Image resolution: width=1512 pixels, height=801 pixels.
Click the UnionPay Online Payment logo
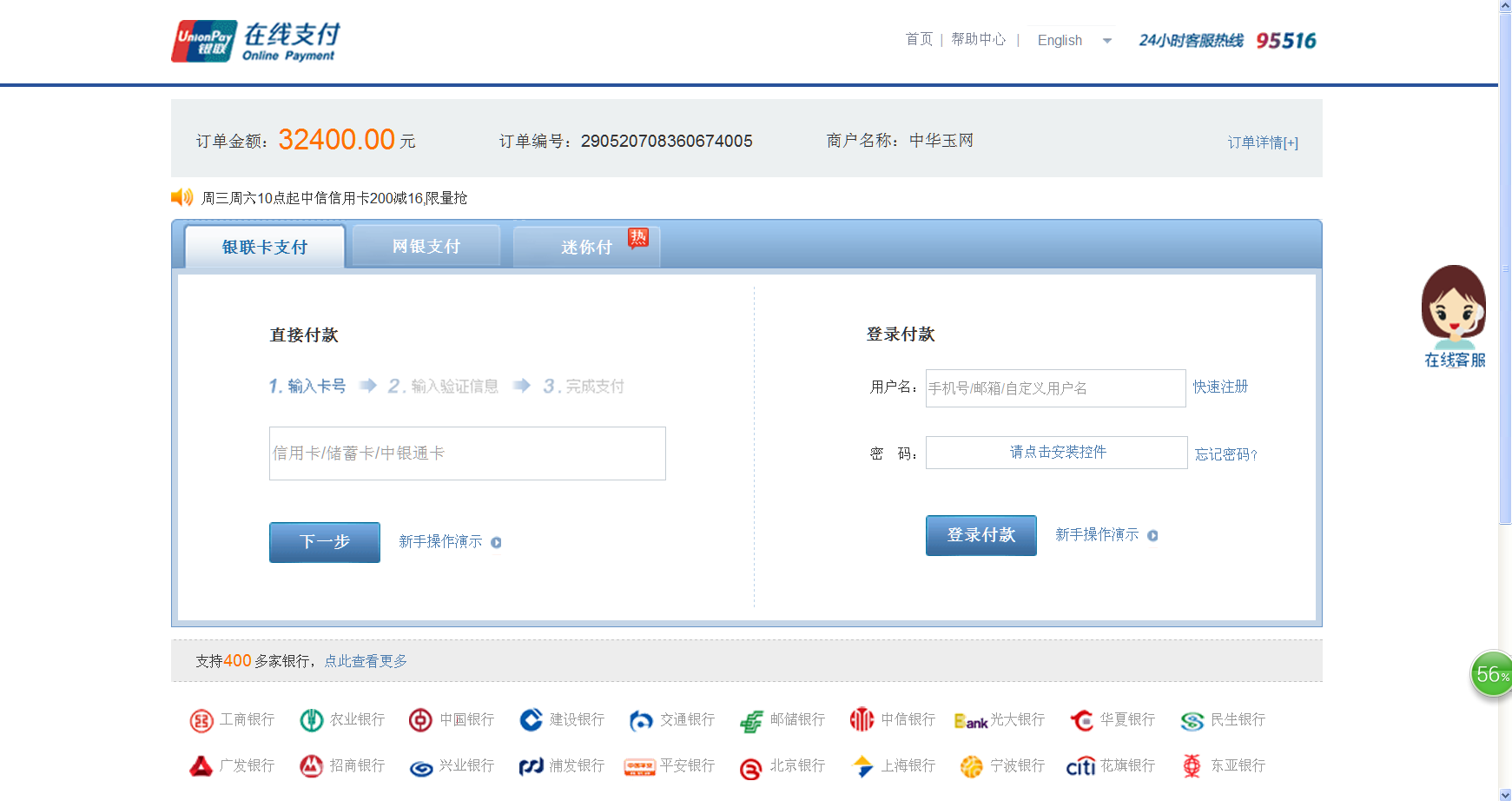click(255, 41)
